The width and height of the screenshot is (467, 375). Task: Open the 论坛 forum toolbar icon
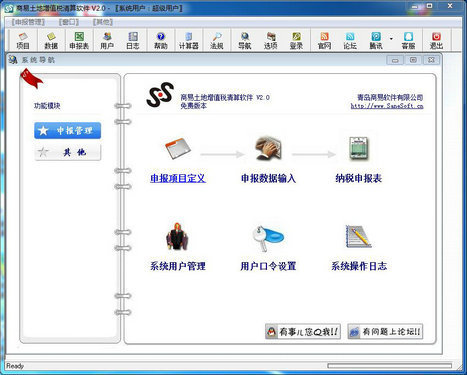click(350, 41)
